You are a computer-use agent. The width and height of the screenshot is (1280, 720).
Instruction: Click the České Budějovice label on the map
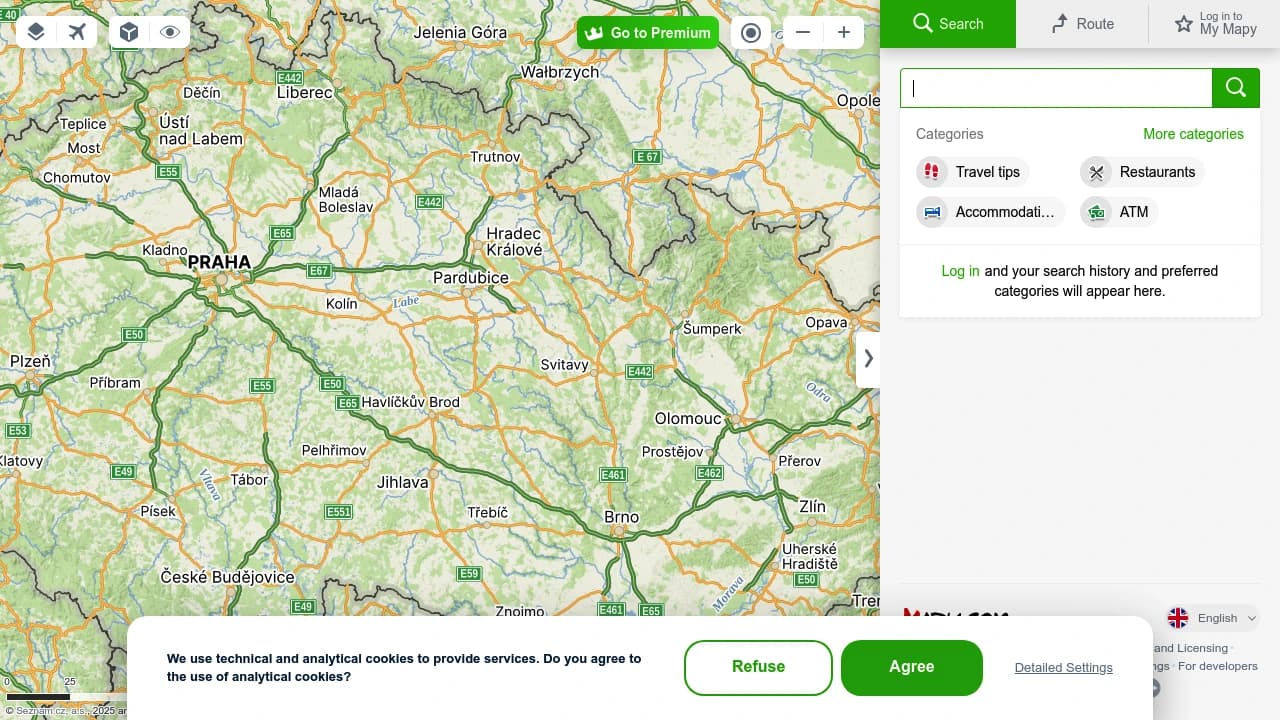coord(228,577)
